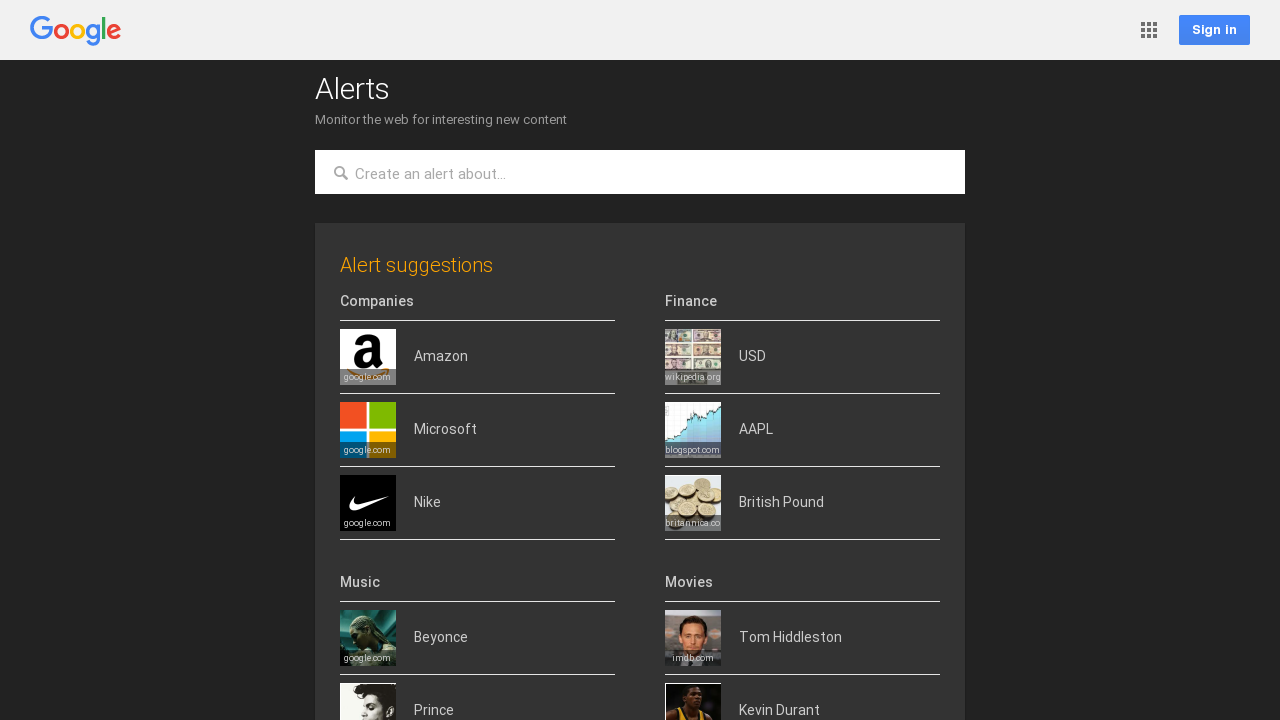Add the Nike alert suggestion

tap(477, 503)
